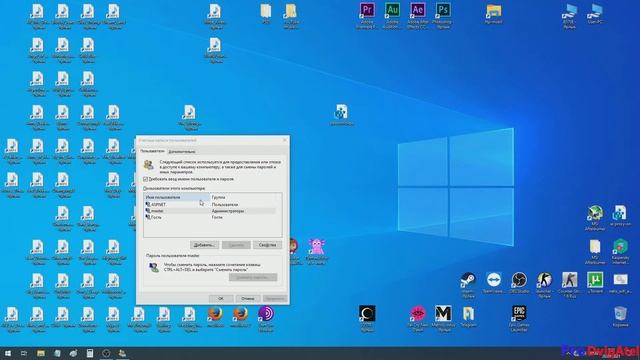This screenshot has height=360, width=640.
Task: Open Calculator from the taskbar
Action: pyautogui.click(x=90, y=353)
